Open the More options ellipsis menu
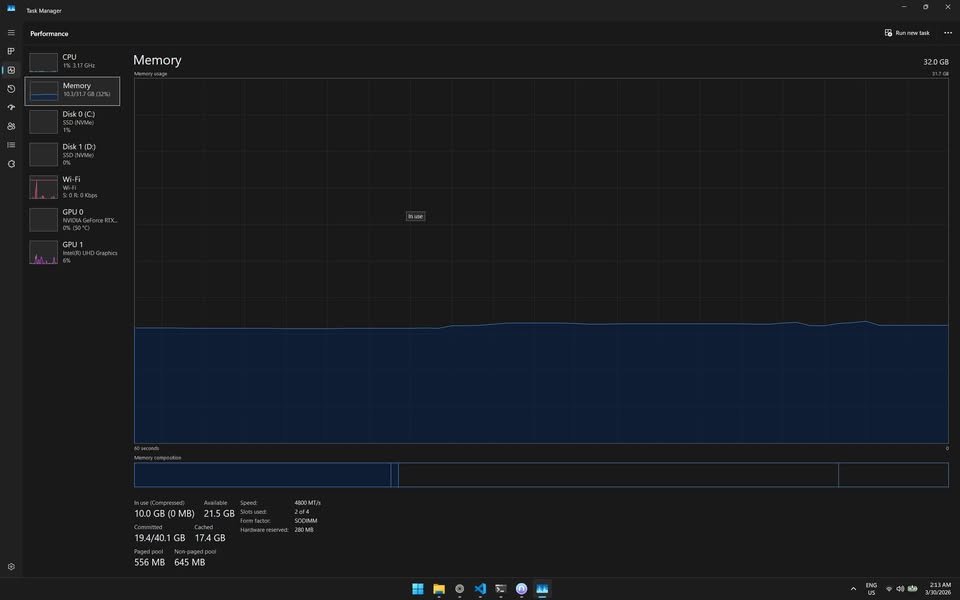 coord(947,32)
